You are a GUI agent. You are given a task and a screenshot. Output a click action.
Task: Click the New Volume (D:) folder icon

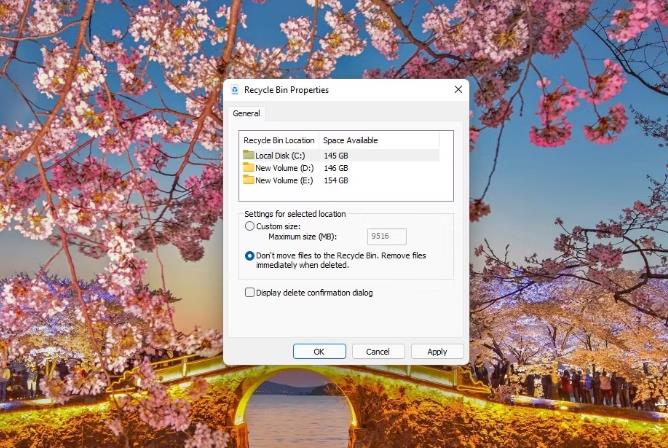pos(248,167)
